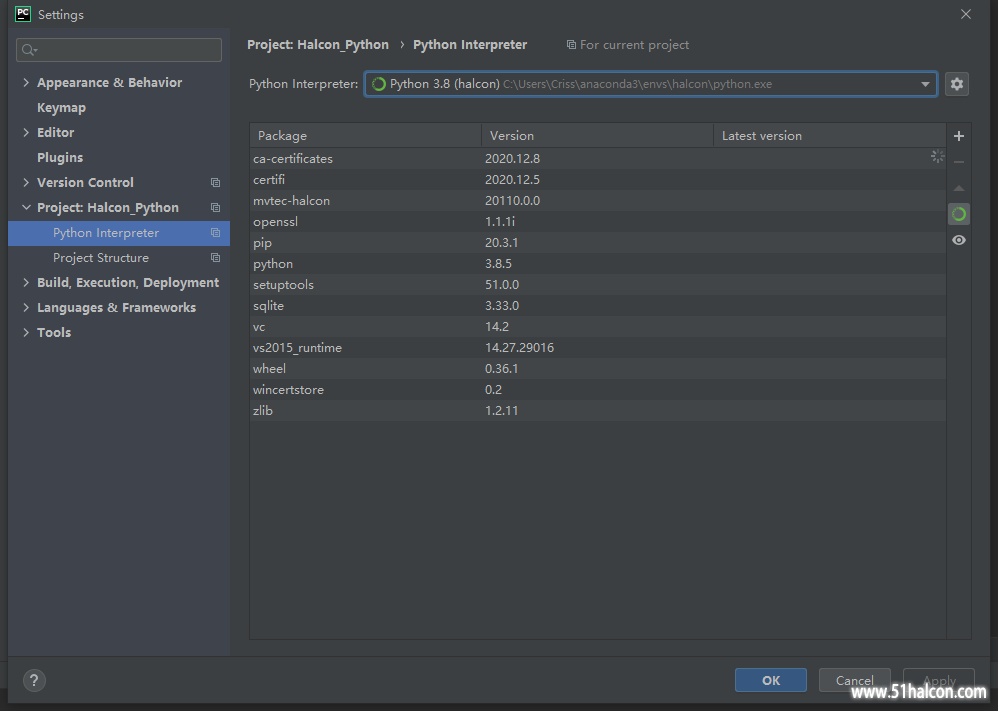Open Languages & Frameworks settings
Screen dimensions: 998x711
[116, 307]
